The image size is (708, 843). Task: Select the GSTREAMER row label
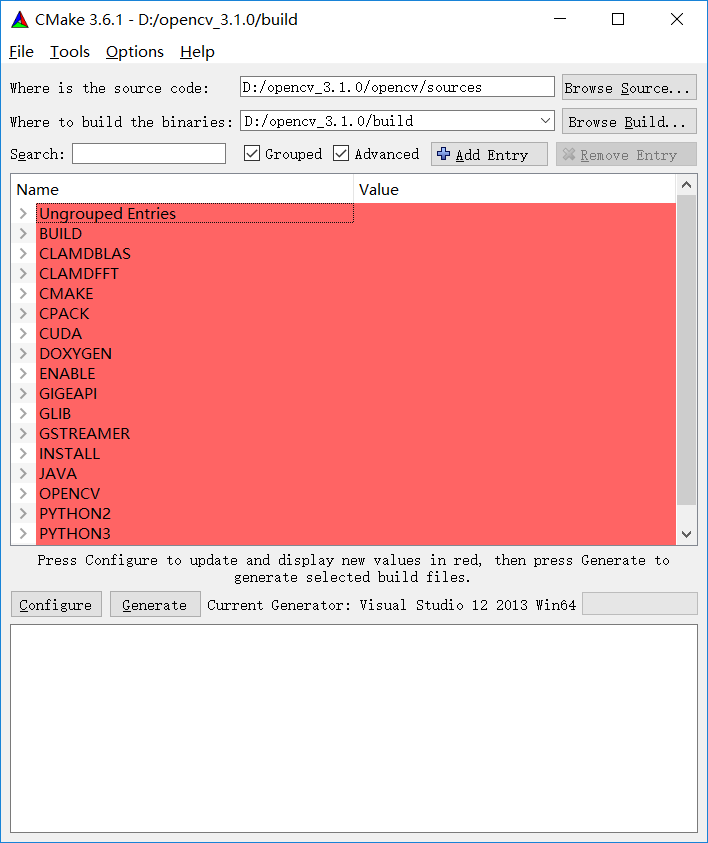(84, 433)
